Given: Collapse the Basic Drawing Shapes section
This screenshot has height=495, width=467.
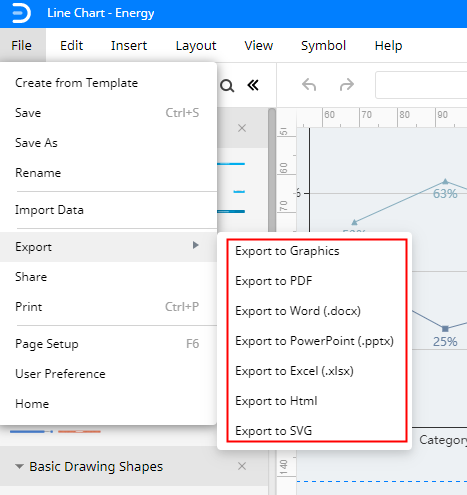Looking at the screenshot, I should pos(19,466).
